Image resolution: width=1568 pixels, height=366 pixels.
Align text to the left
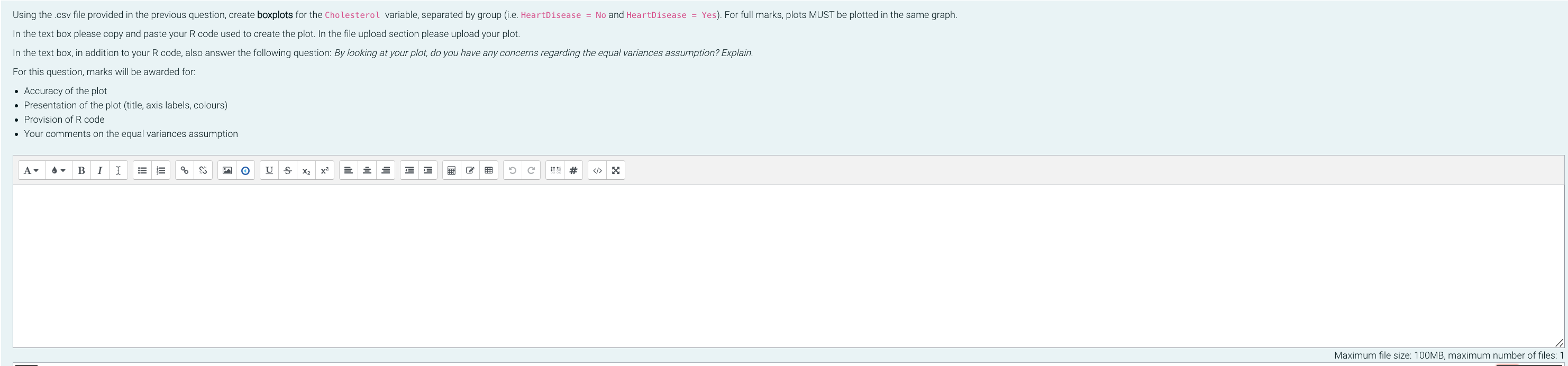coord(348,170)
